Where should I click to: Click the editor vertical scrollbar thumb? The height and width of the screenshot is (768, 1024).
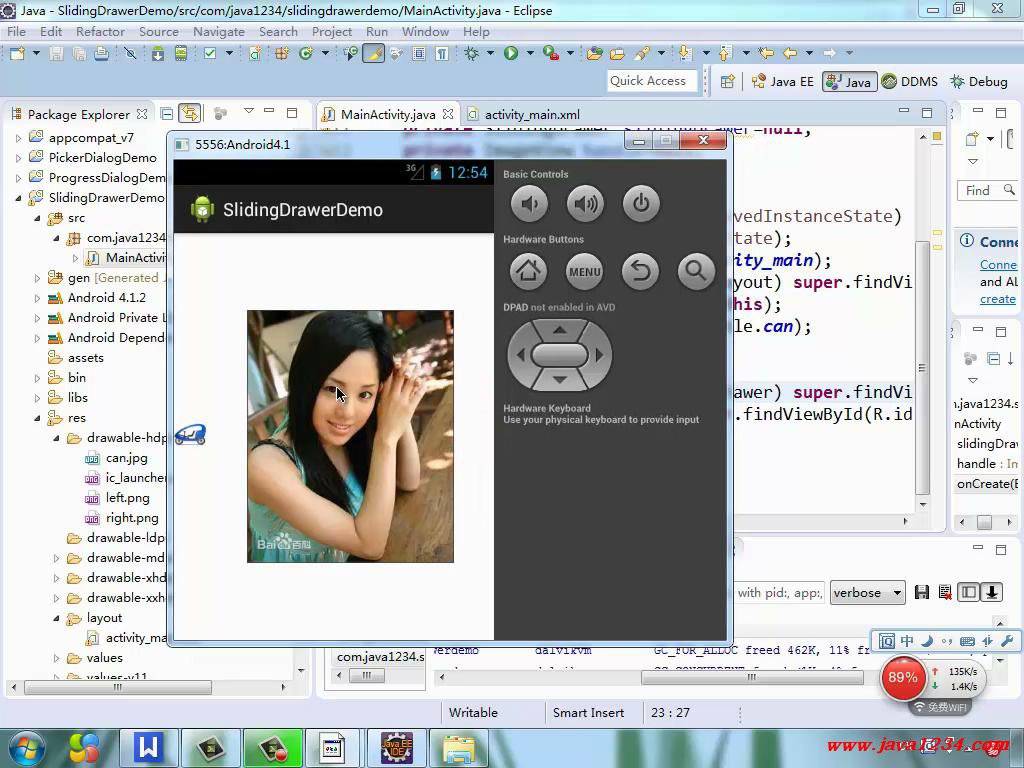tap(922, 368)
